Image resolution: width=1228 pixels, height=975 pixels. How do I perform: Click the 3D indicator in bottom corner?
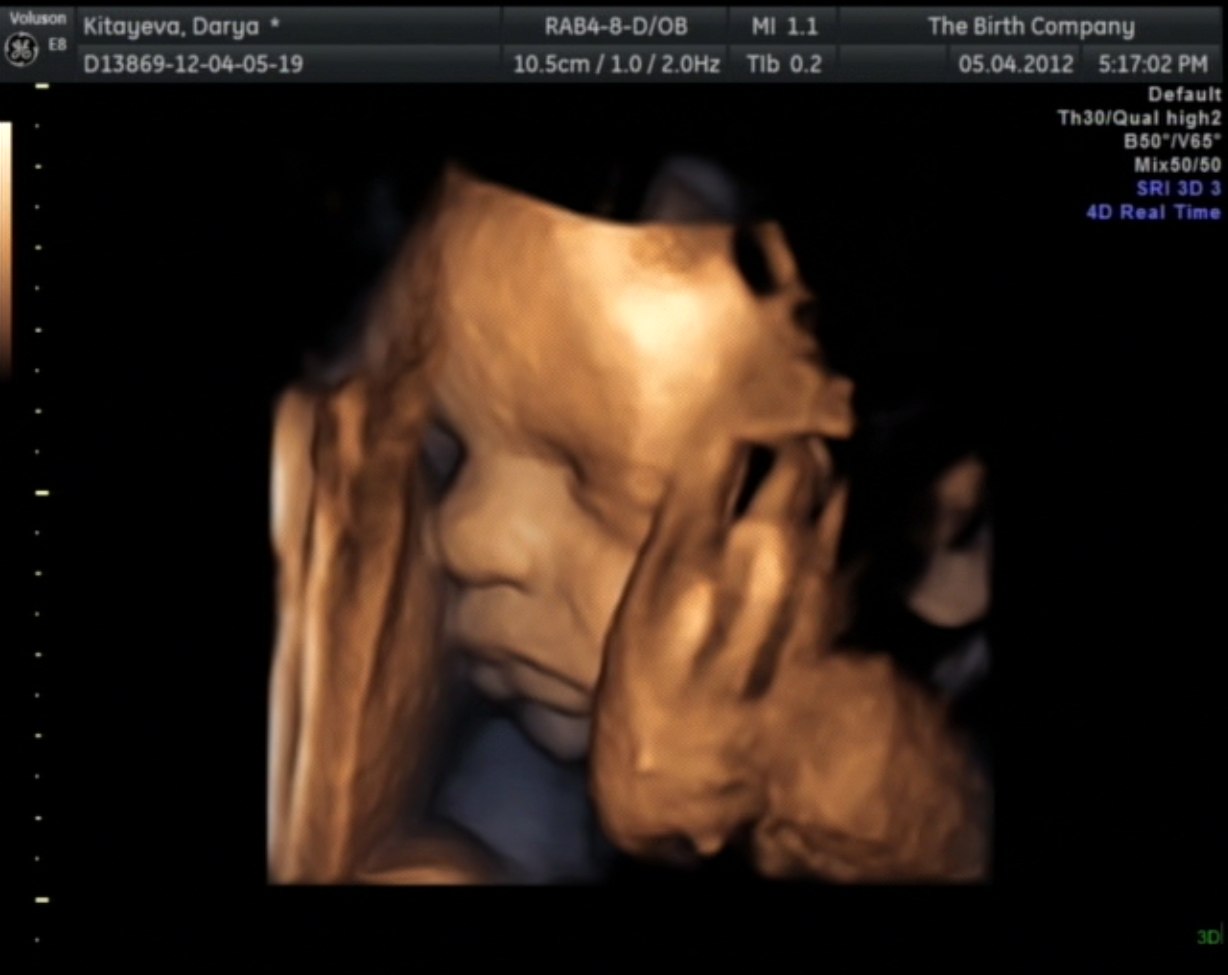[1209, 937]
